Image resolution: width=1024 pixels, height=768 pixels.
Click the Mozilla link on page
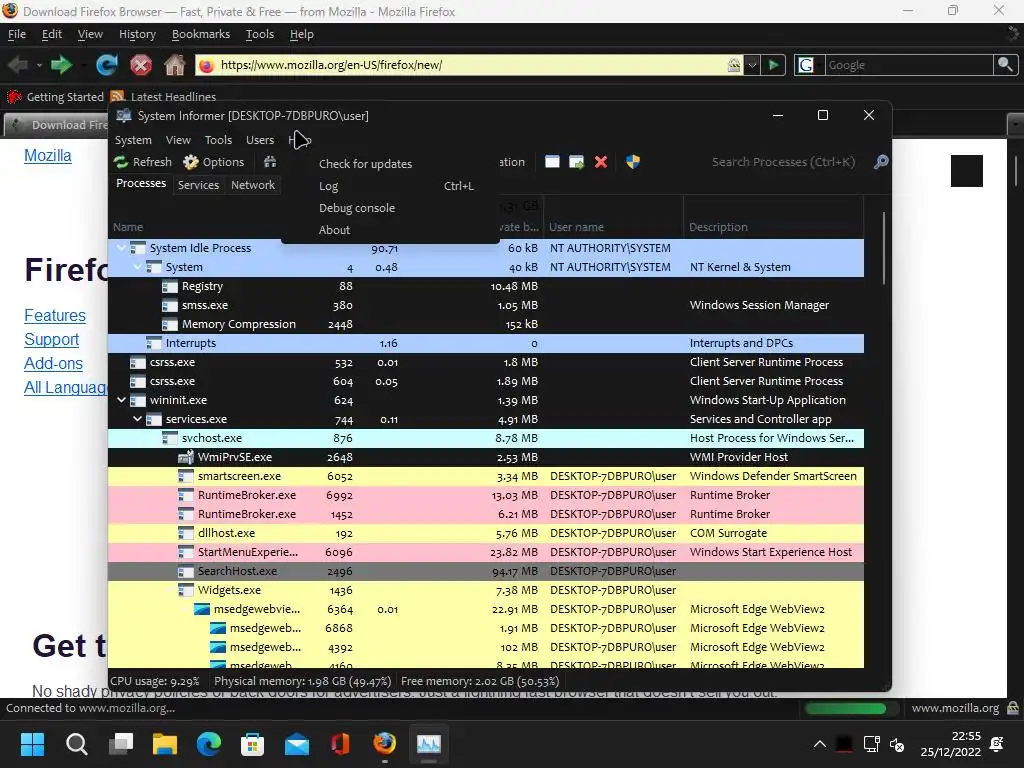(x=48, y=155)
